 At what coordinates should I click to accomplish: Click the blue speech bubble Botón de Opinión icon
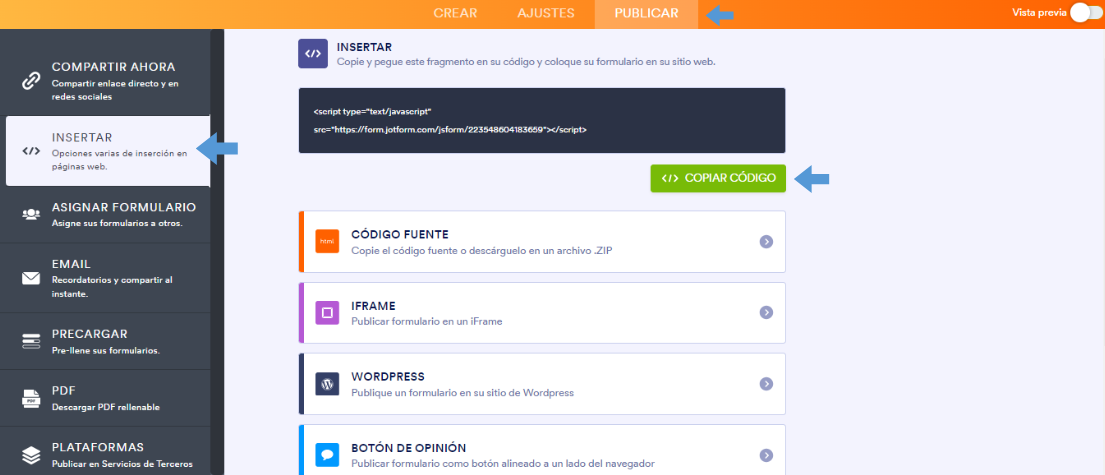[x=327, y=455]
